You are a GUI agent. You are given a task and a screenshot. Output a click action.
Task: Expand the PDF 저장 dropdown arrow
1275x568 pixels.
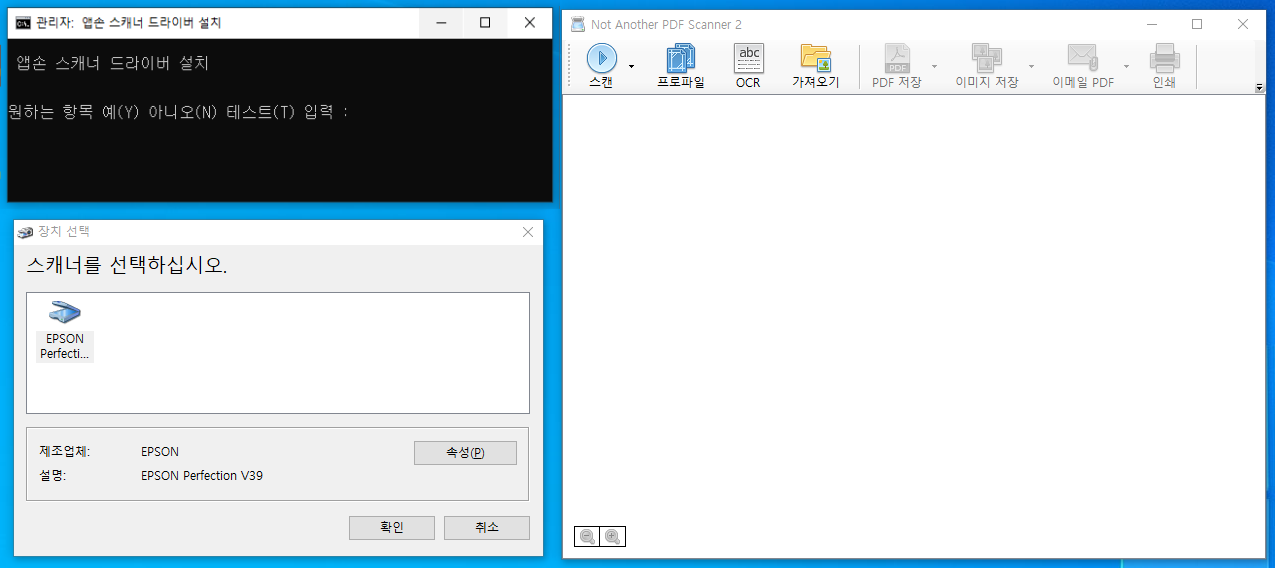pyautogui.click(x=934, y=66)
